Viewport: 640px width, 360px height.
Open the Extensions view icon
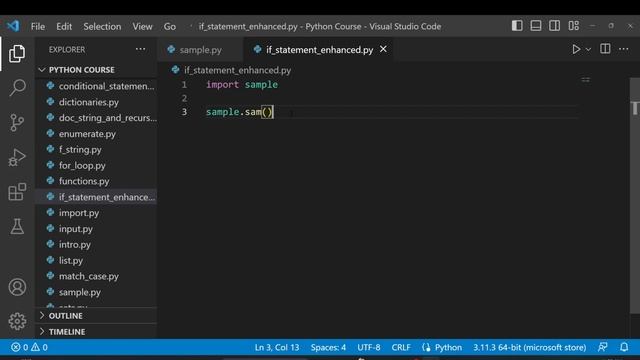pos(17,191)
